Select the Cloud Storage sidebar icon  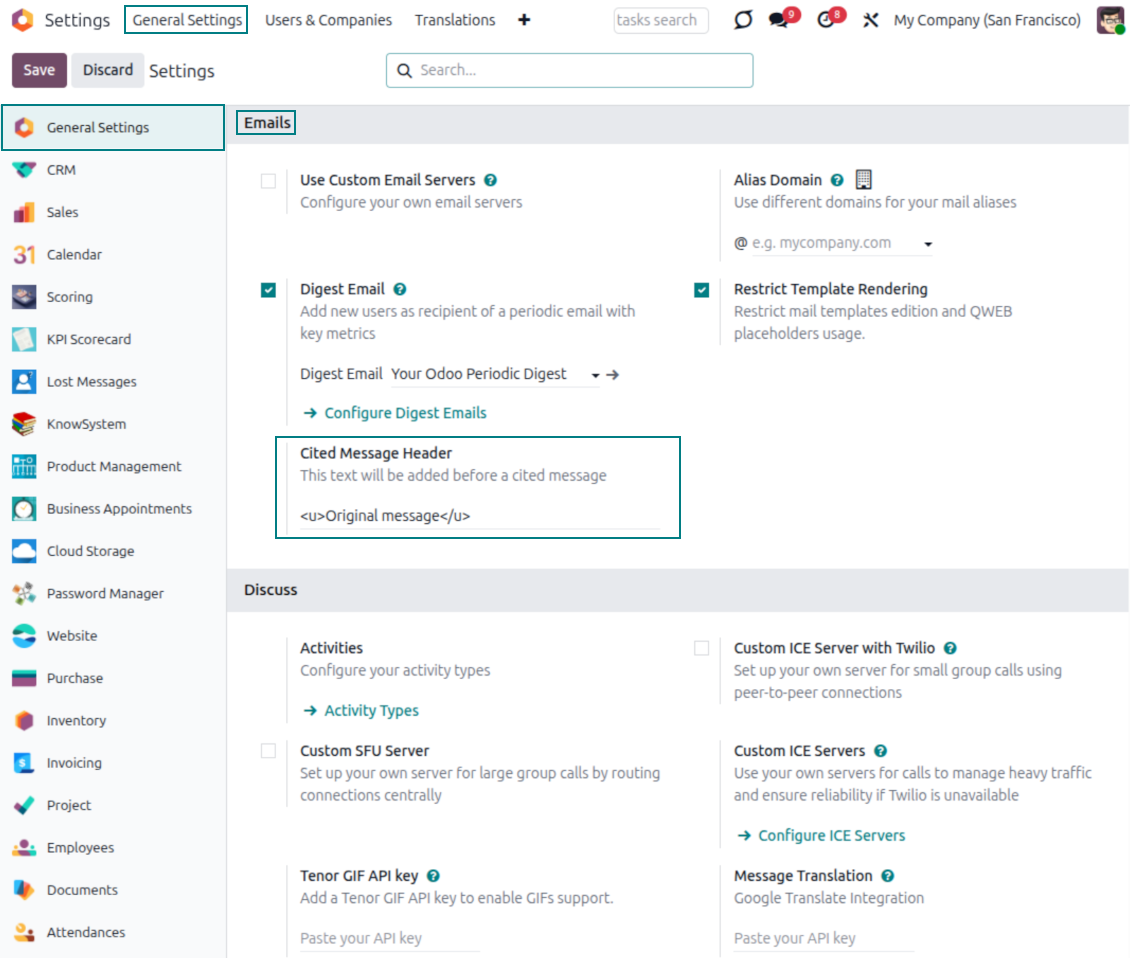click(22, 551)
